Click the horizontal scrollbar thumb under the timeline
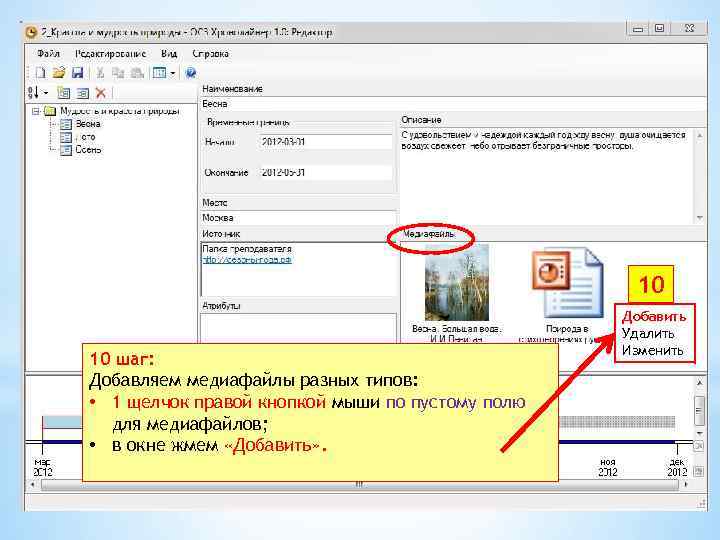Screen dimensions: 720x540 (x=360, y=484)
